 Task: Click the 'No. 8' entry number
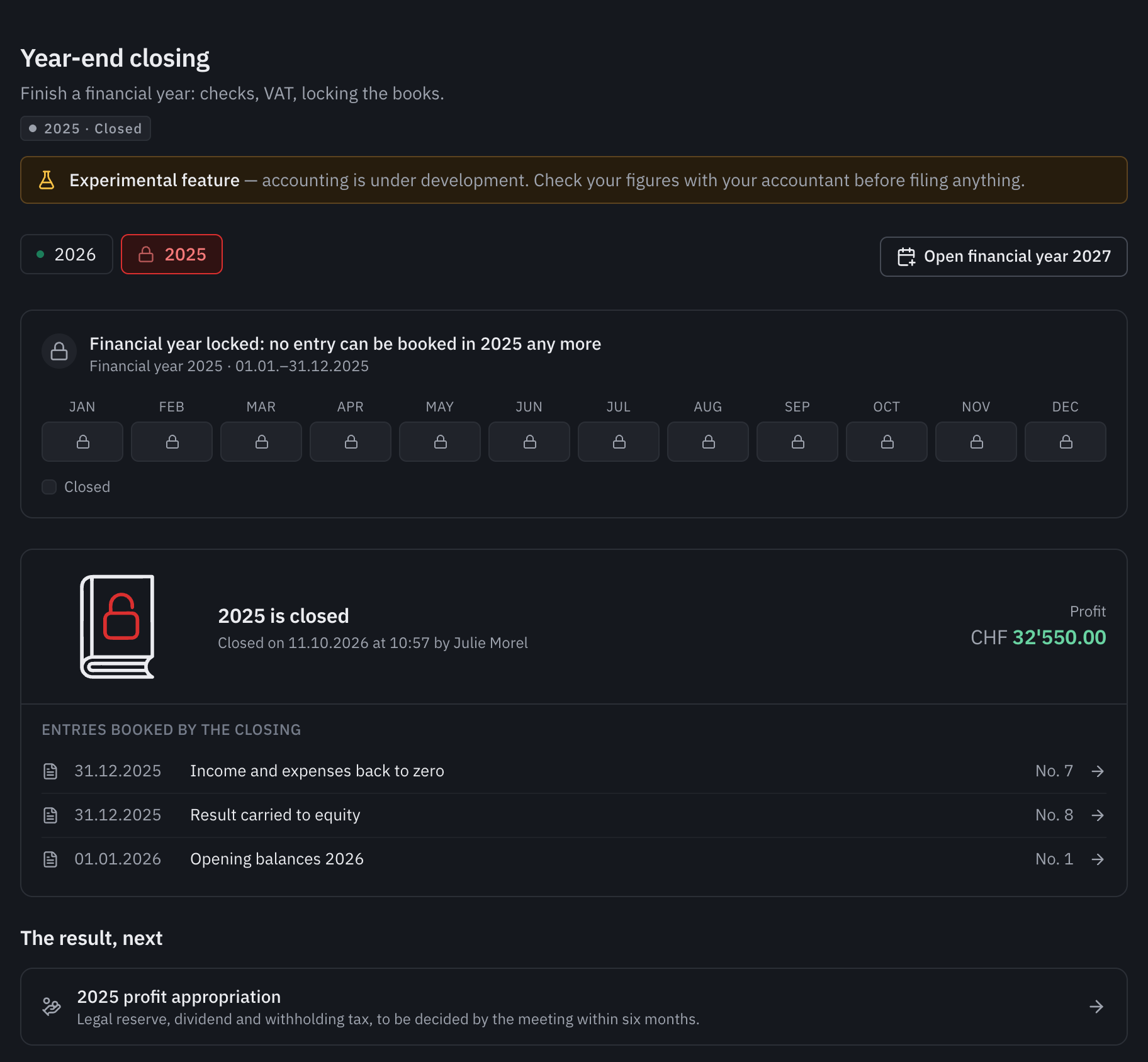1054,815
